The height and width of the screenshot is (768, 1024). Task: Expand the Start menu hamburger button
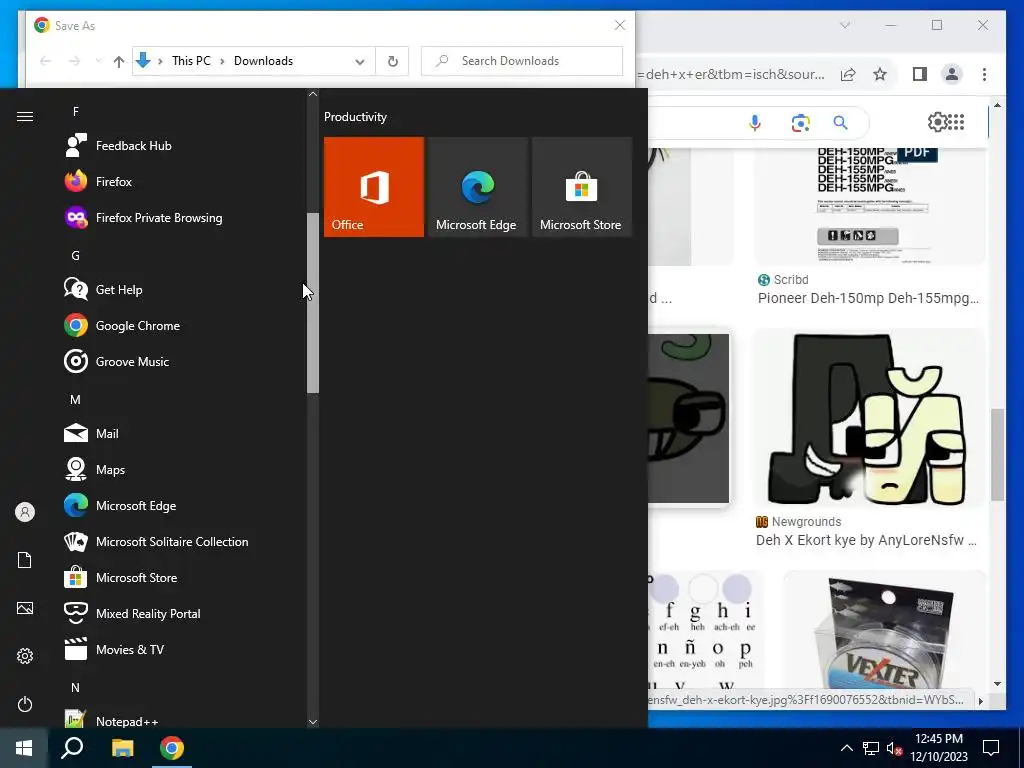click(x=25, y=116)
